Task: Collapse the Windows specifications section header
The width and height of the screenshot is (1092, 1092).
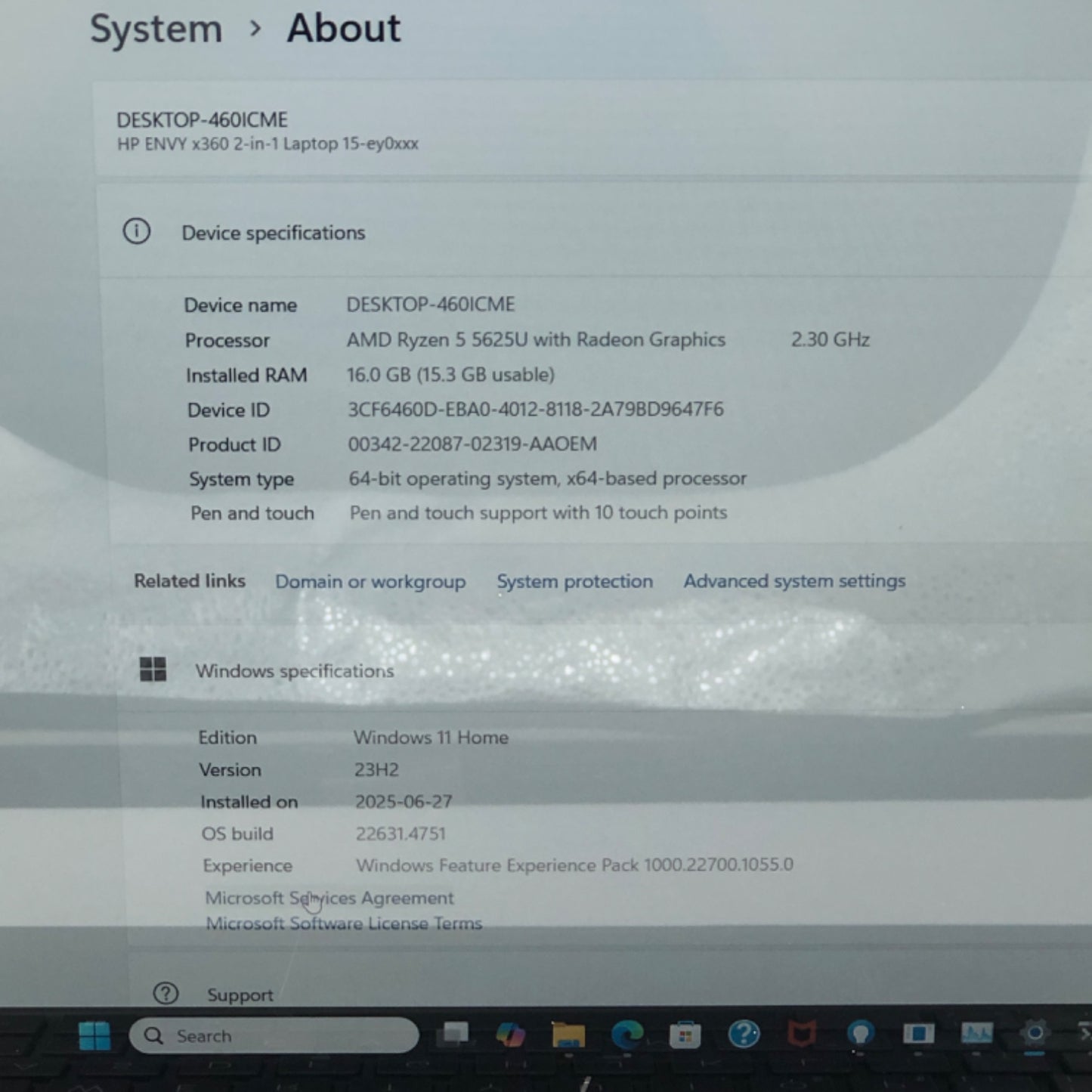Action: tap(605, 670)
